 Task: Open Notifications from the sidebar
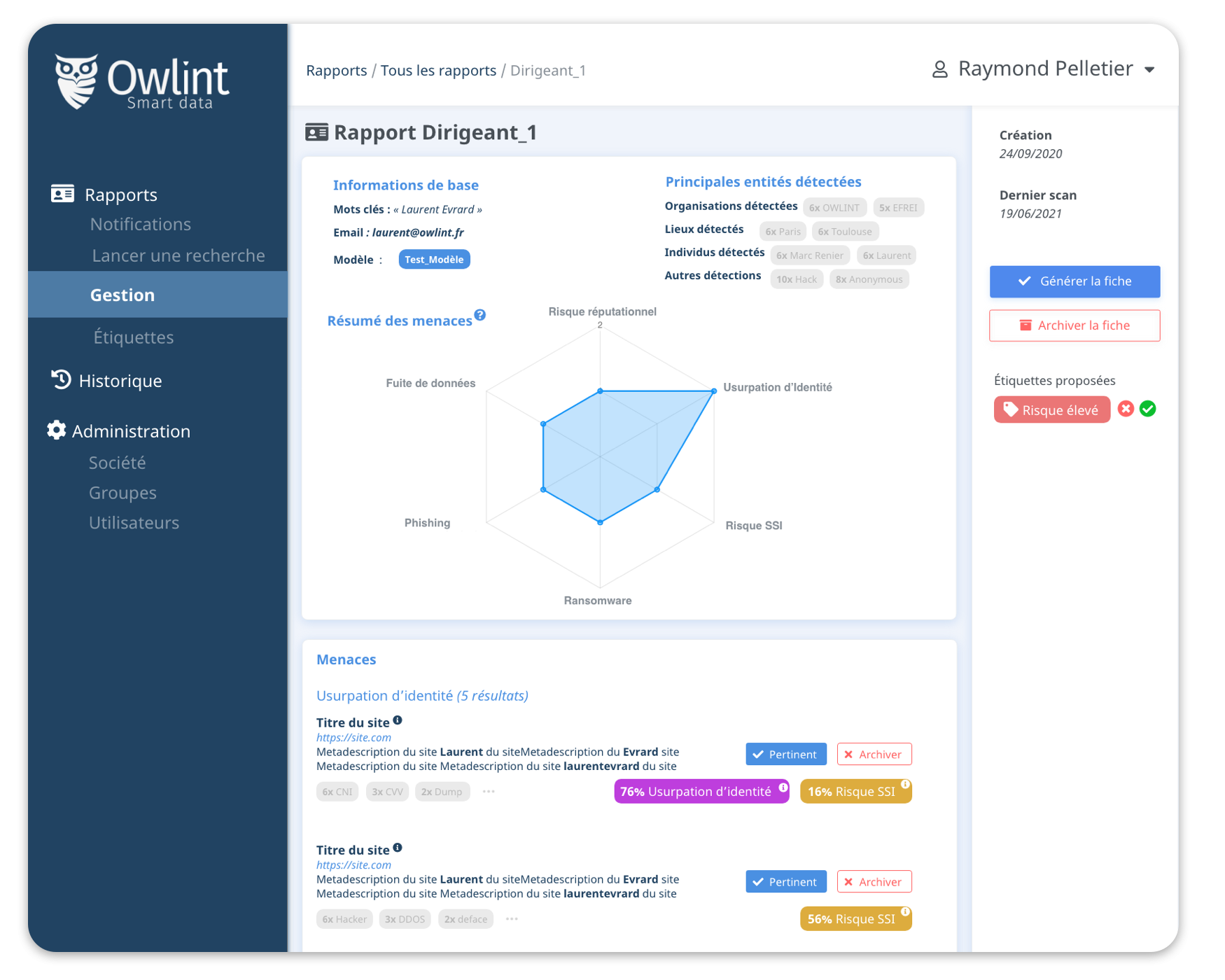(140, 223)
